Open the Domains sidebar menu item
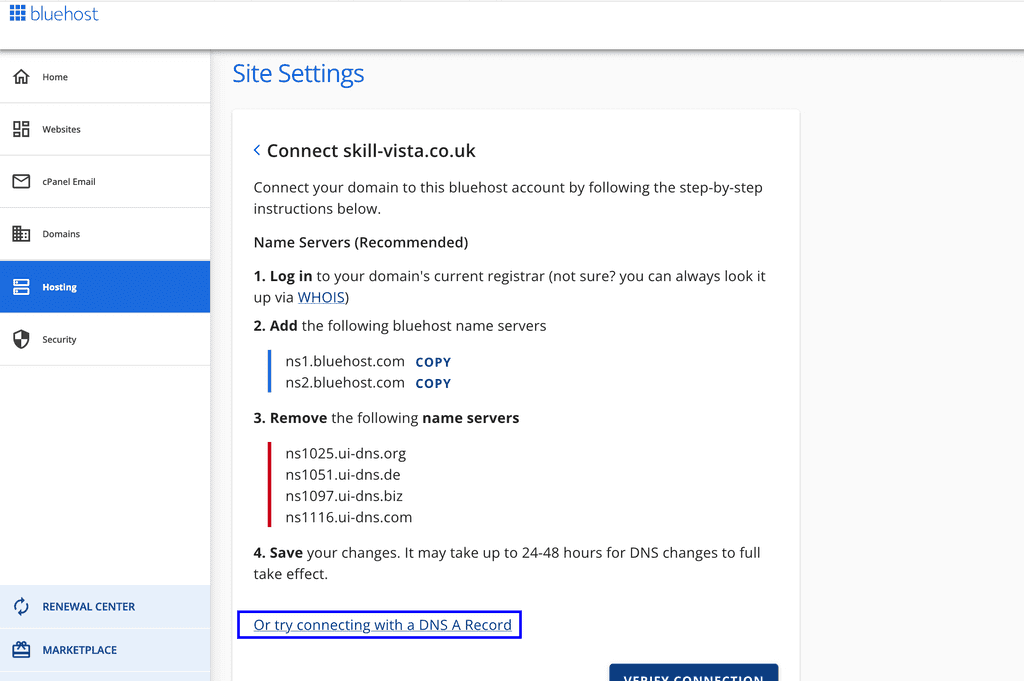The height and width of the screenshot is (681, 1024). pyautogui.click(x=105, y=234)
